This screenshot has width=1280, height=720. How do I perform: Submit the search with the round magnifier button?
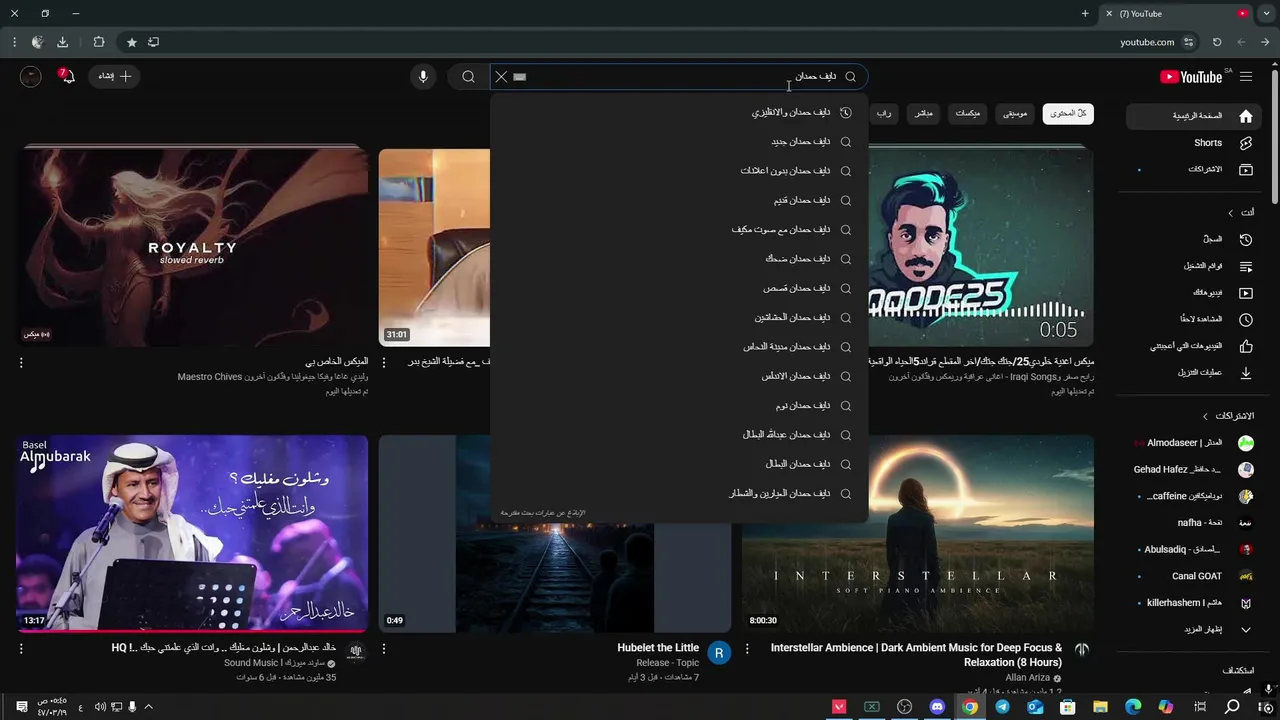coord(468,77)
